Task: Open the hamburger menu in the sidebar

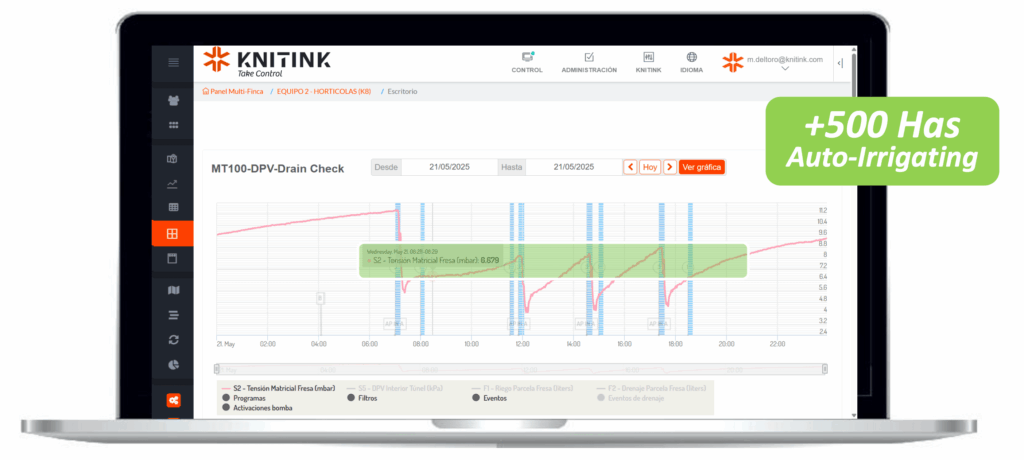Action: click(173, 63)
